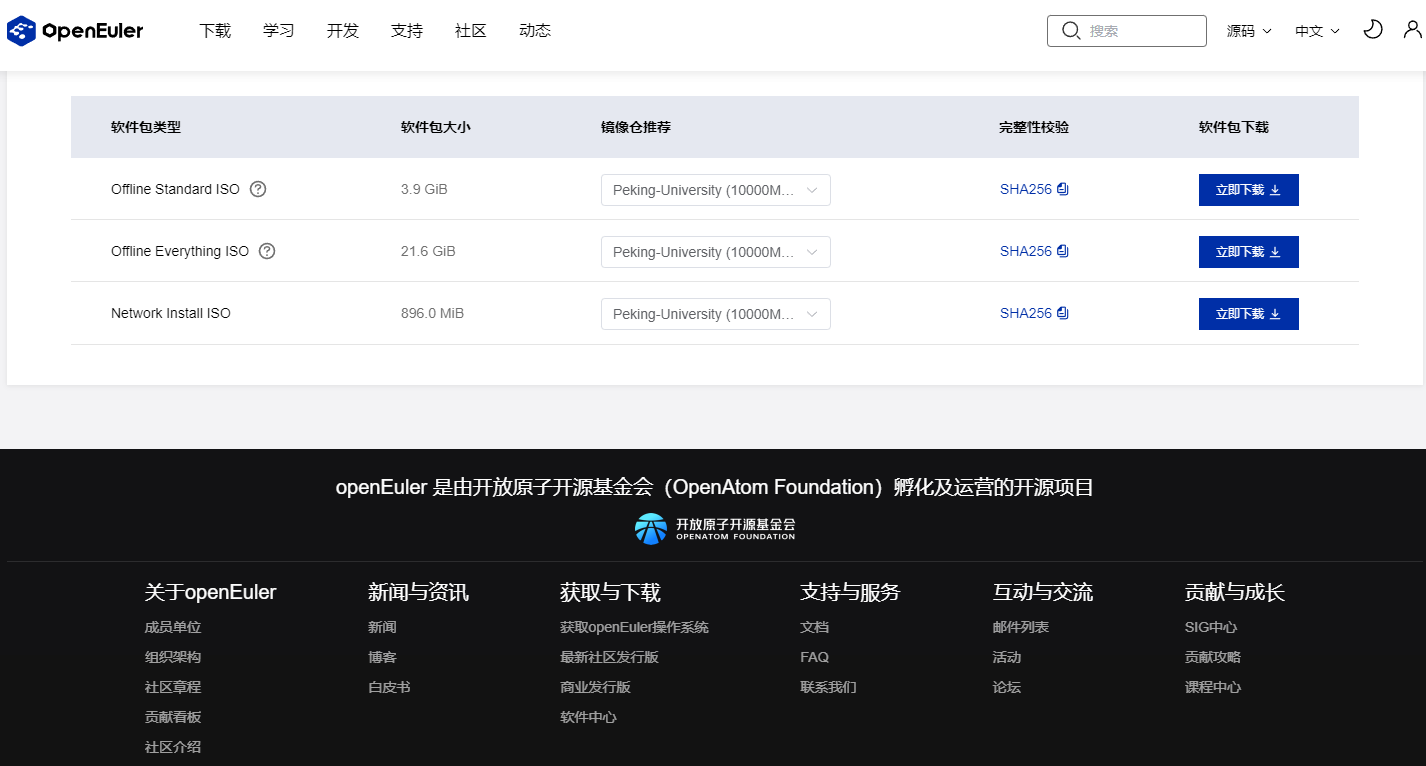Open 联系我们 footer link
1426x766 pixels.
(829, 687)
